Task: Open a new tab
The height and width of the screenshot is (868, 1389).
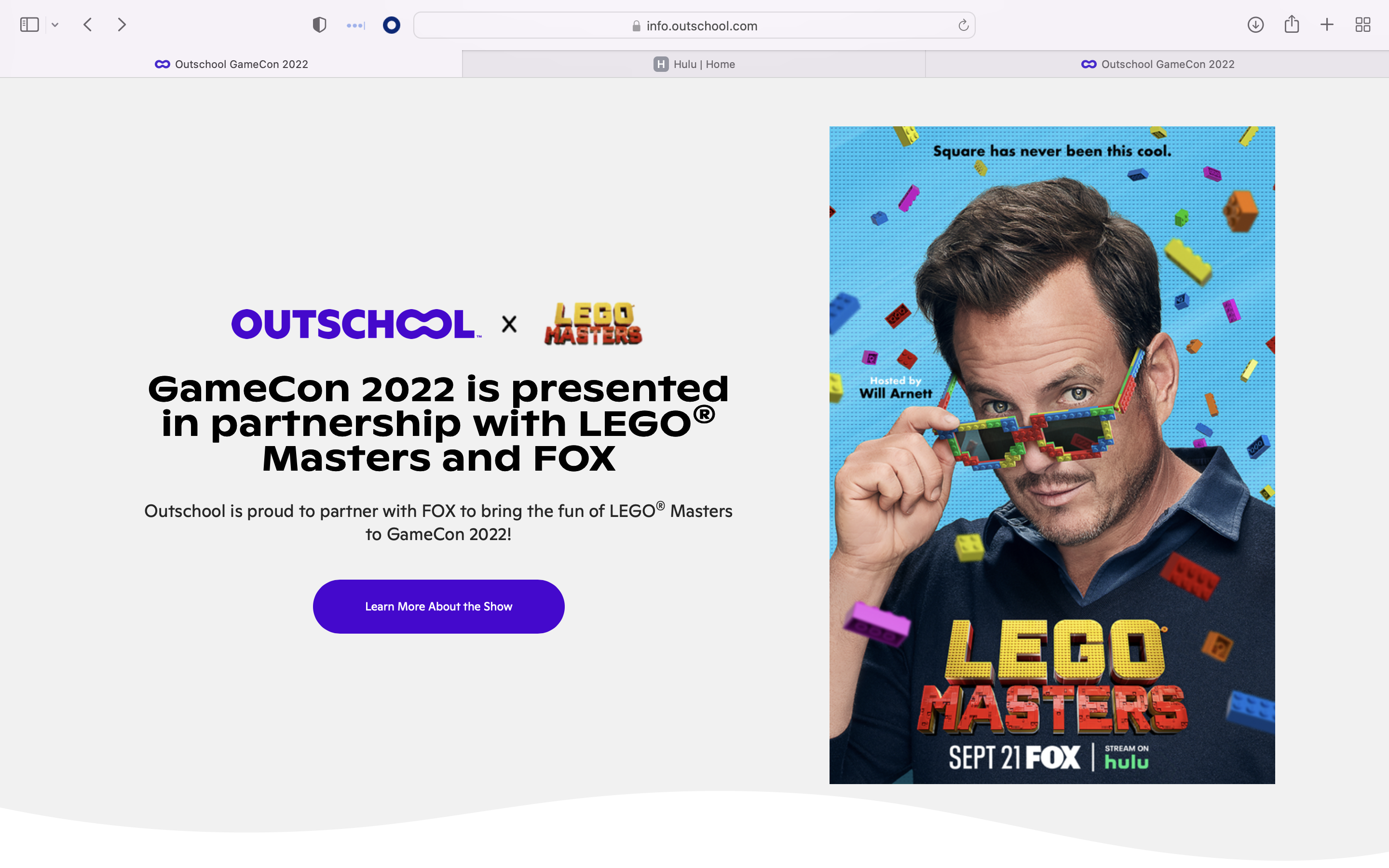Action: tap(1326, 25)
